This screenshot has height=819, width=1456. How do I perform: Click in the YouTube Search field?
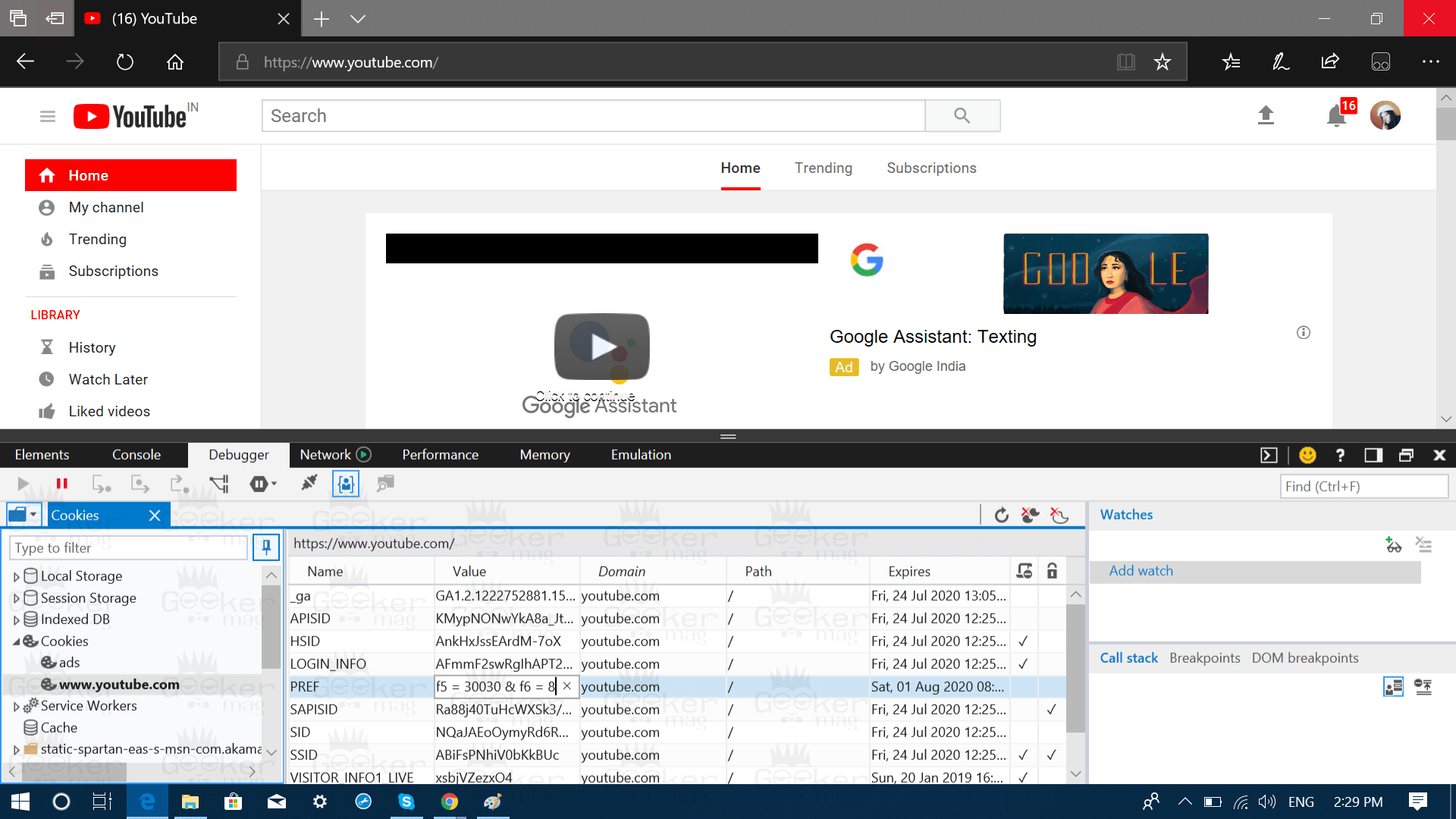(594, 115)
